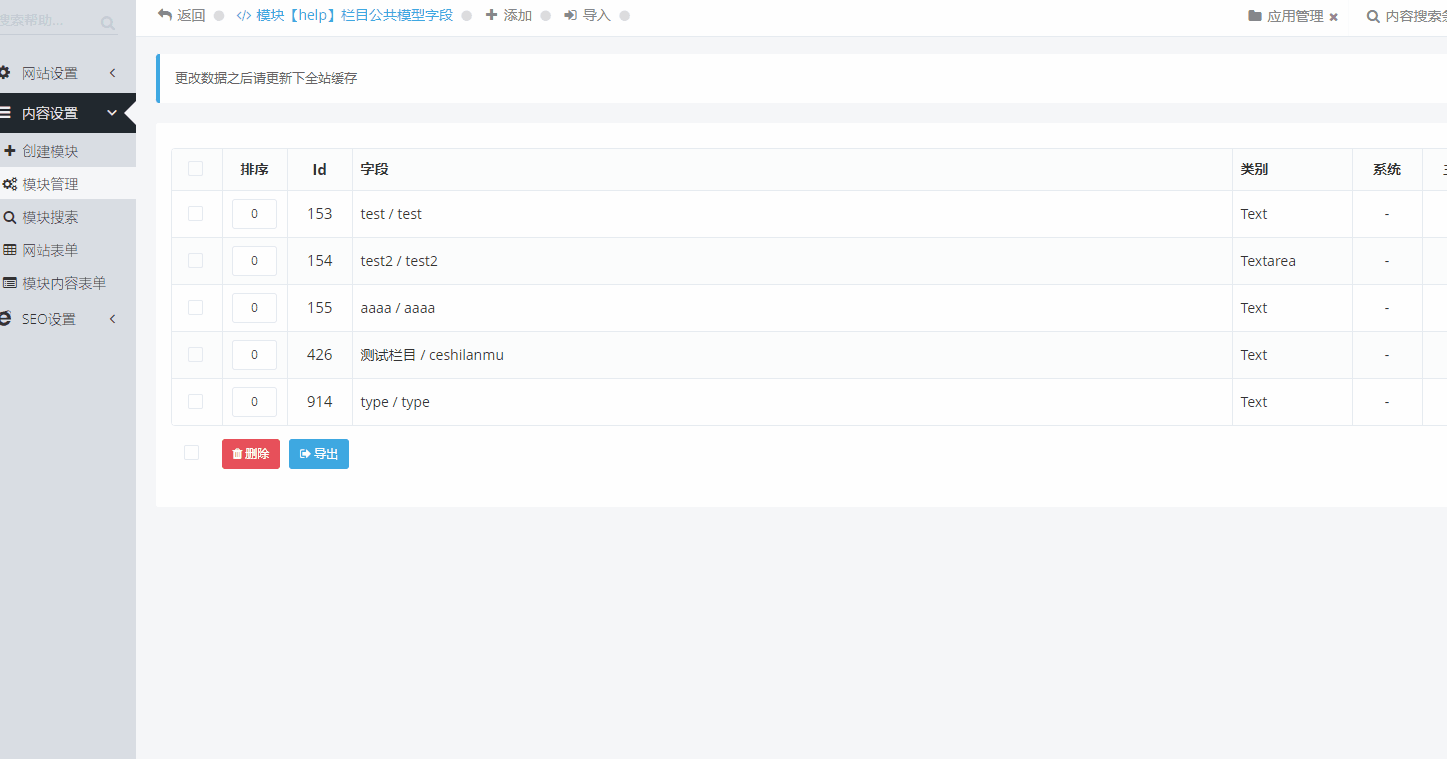
Task: Click the table icon beside 网站表单
Action: pos(10,250)
